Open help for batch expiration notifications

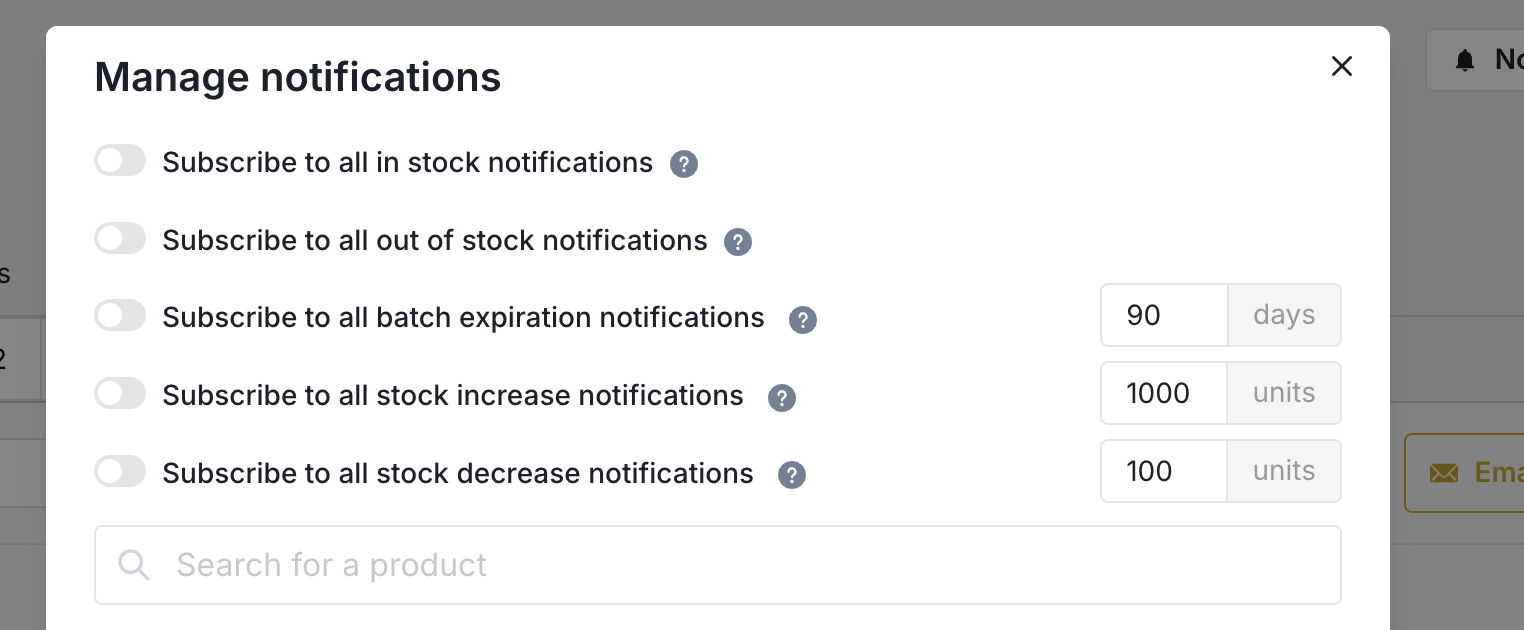[x=802, y=320]
